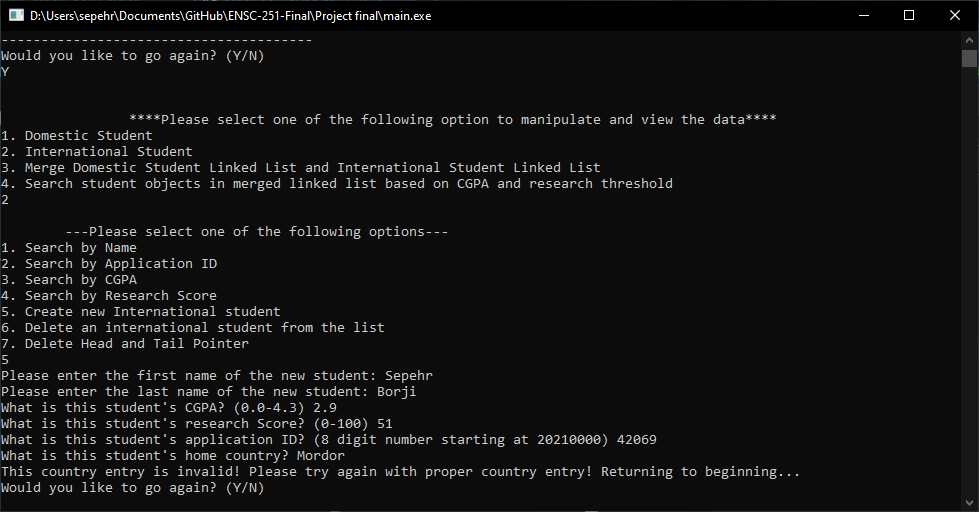
Task: Click the vertical scrollbar thumb
Action: point(969,58)
